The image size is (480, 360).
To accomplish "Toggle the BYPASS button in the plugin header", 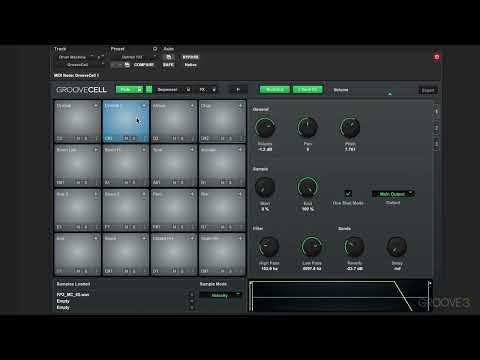I will pyautogui.click(x=190, y=57).
